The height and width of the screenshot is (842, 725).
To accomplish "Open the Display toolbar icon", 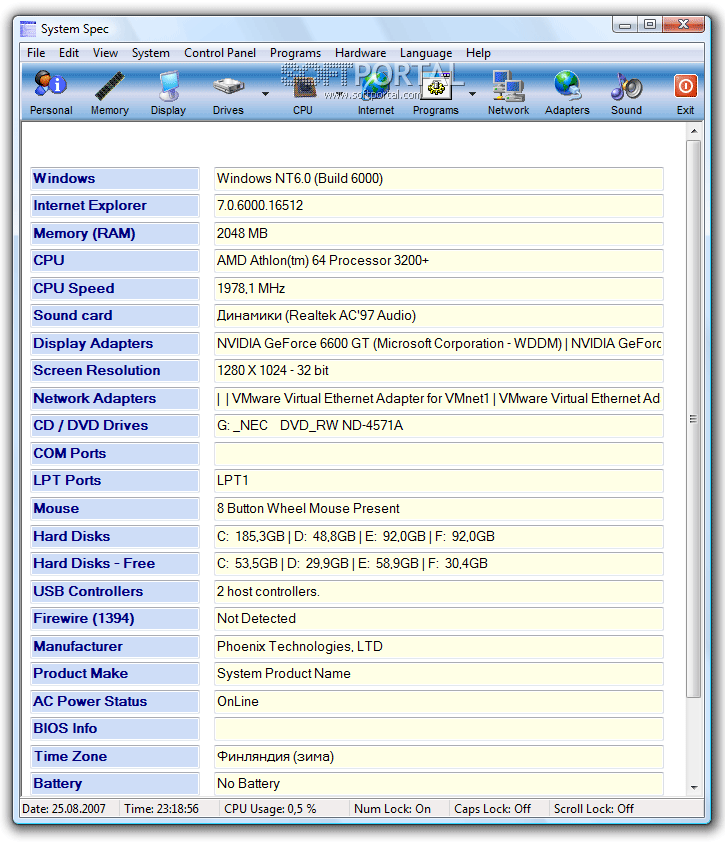I will 168,92.
